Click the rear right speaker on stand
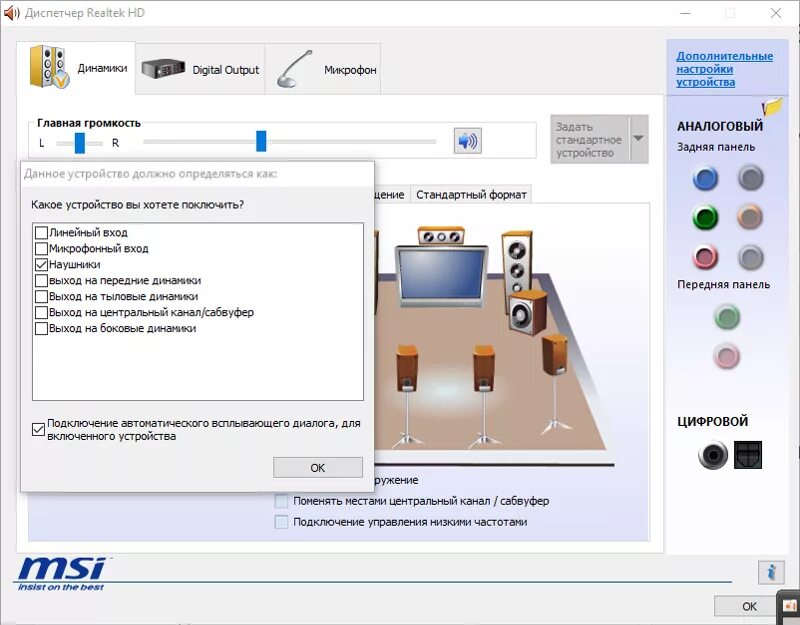800x625 pixels. coord(484,368)
